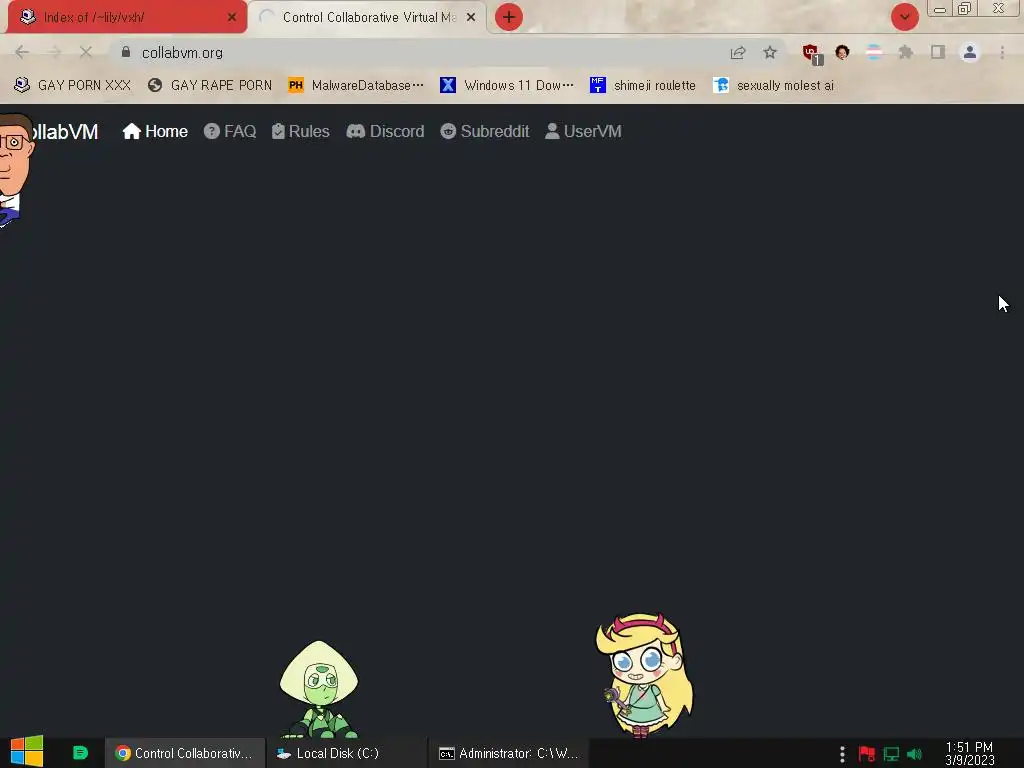Show hidden tray icons via vertical dots
Image resolution: width=1024 pixels, height=768 pixels.
click(842, 754)
